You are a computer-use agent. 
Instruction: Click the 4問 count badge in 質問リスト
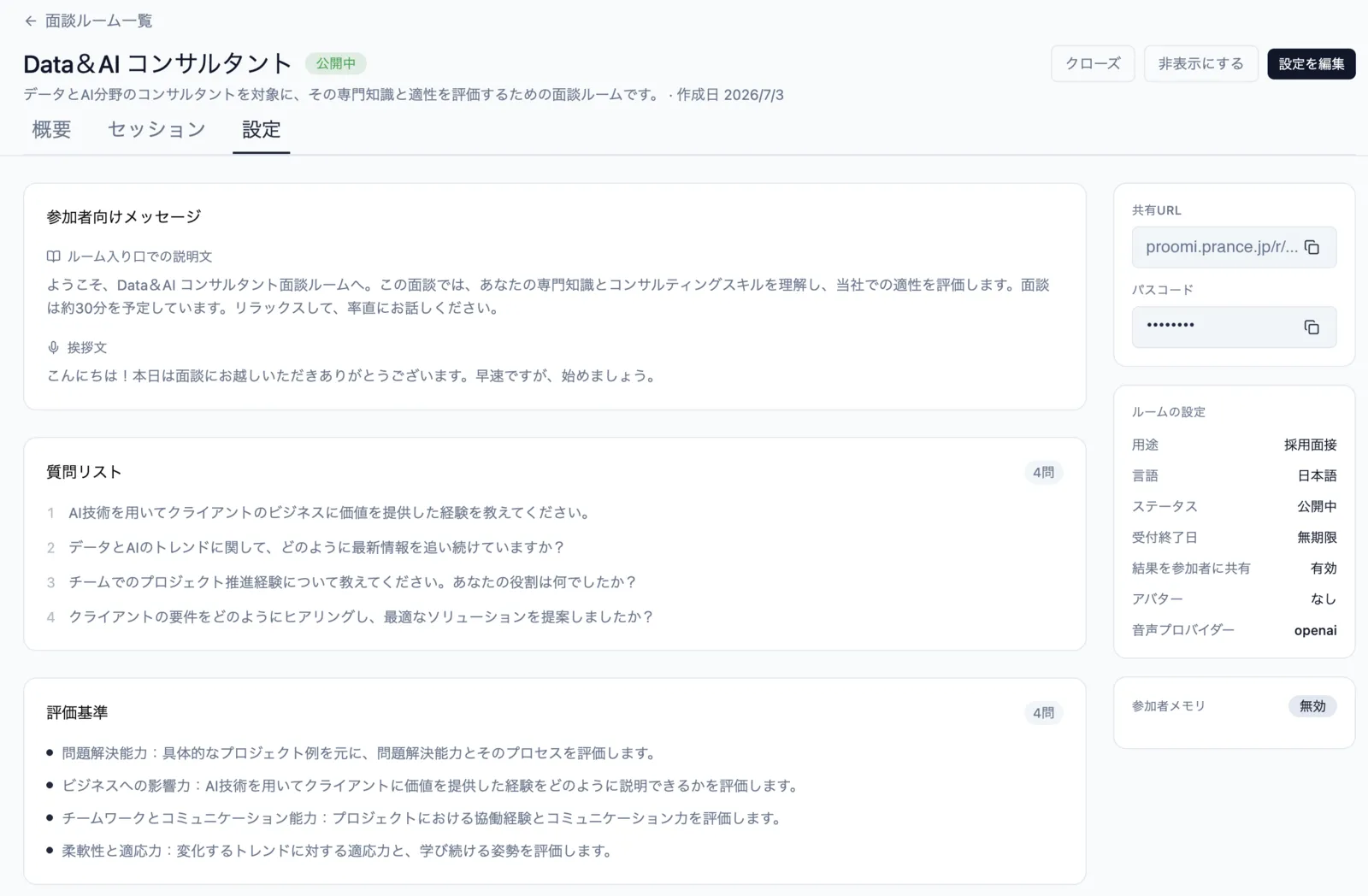(1043, 472)
